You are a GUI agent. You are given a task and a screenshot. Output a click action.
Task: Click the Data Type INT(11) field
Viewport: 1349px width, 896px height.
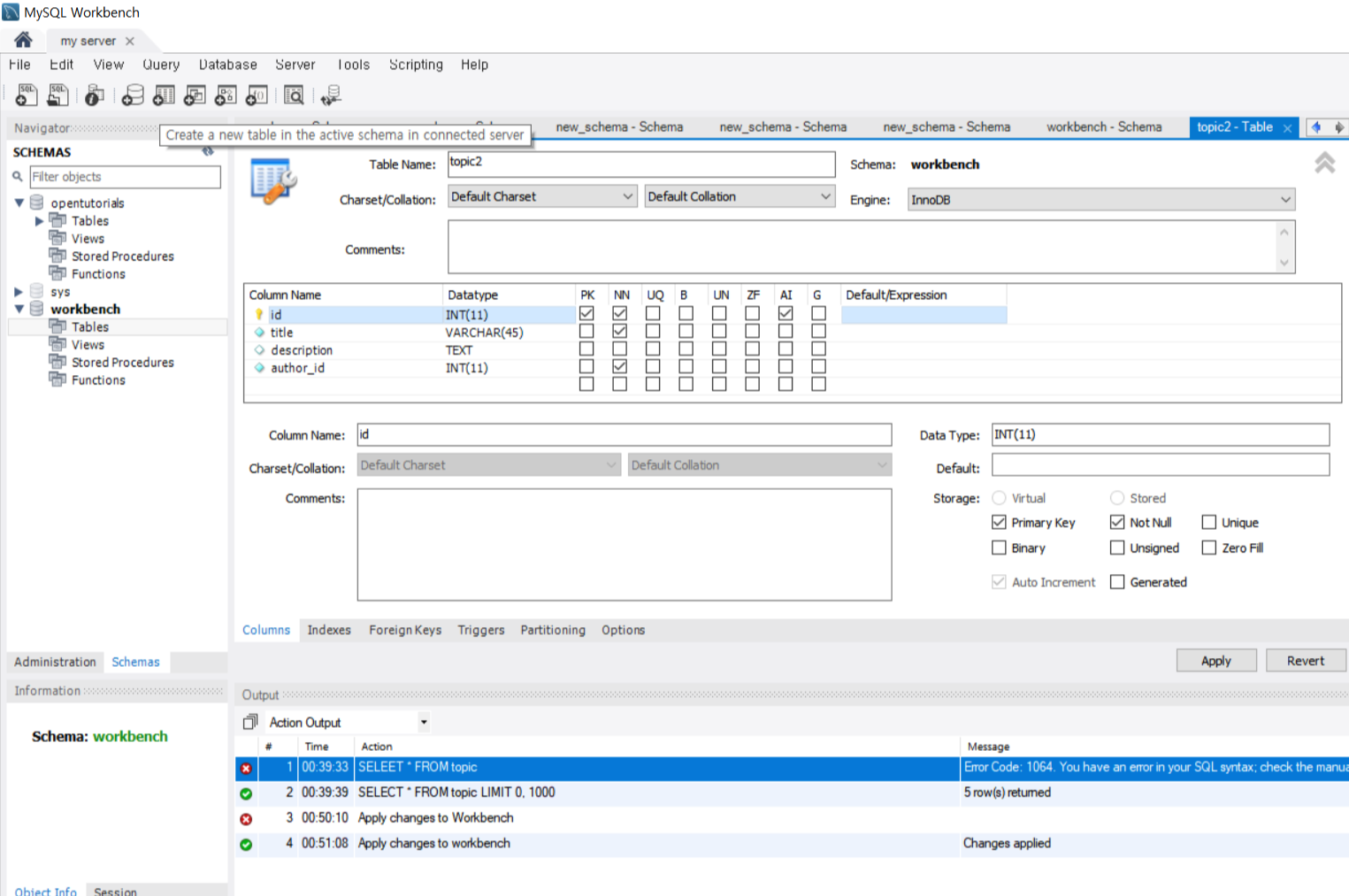coord(1161,434)
